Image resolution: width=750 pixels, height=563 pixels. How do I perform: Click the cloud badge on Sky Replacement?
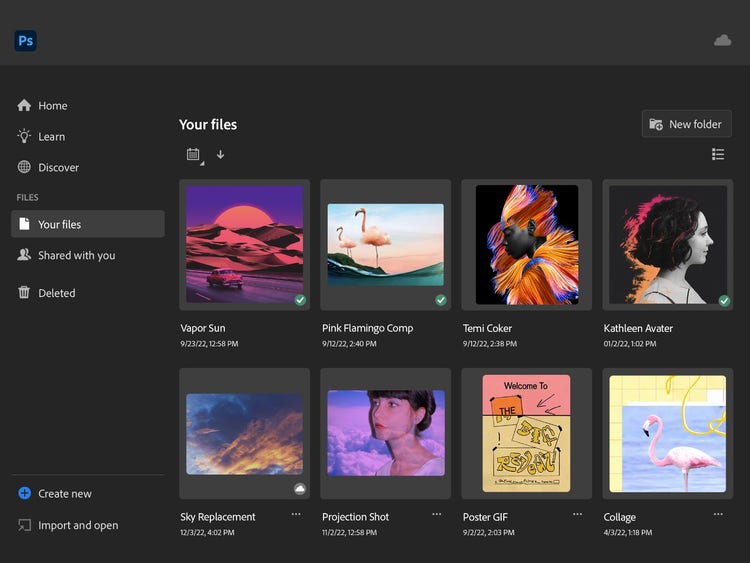300,489
